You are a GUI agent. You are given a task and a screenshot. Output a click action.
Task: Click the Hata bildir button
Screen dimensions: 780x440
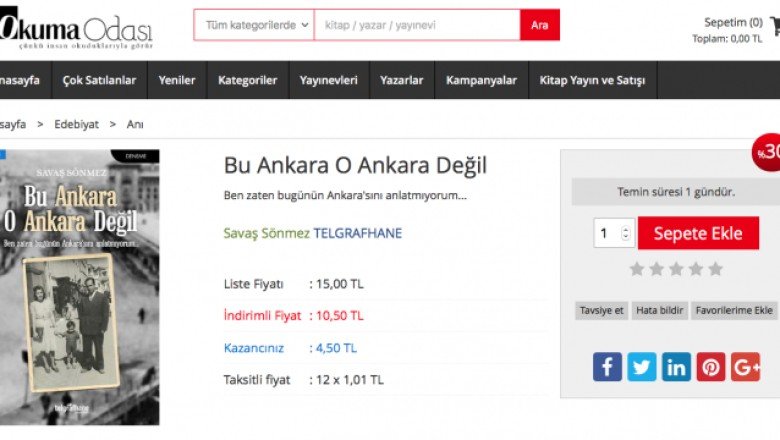point(660,310)
